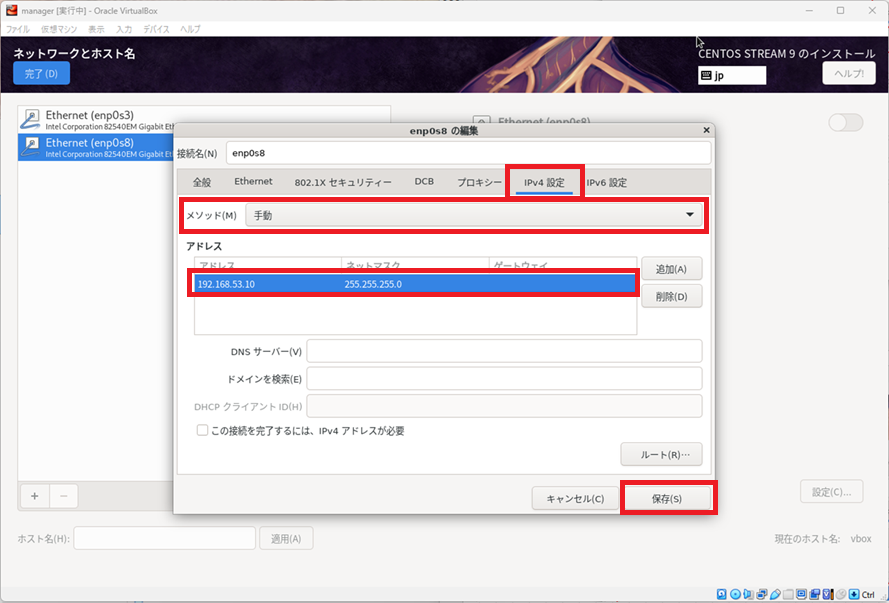Image resolution: width=889 pixels, height=603 pixels.
Task: Toggle the enp0s8 connection switch on
Action: (x=845, y=122)
